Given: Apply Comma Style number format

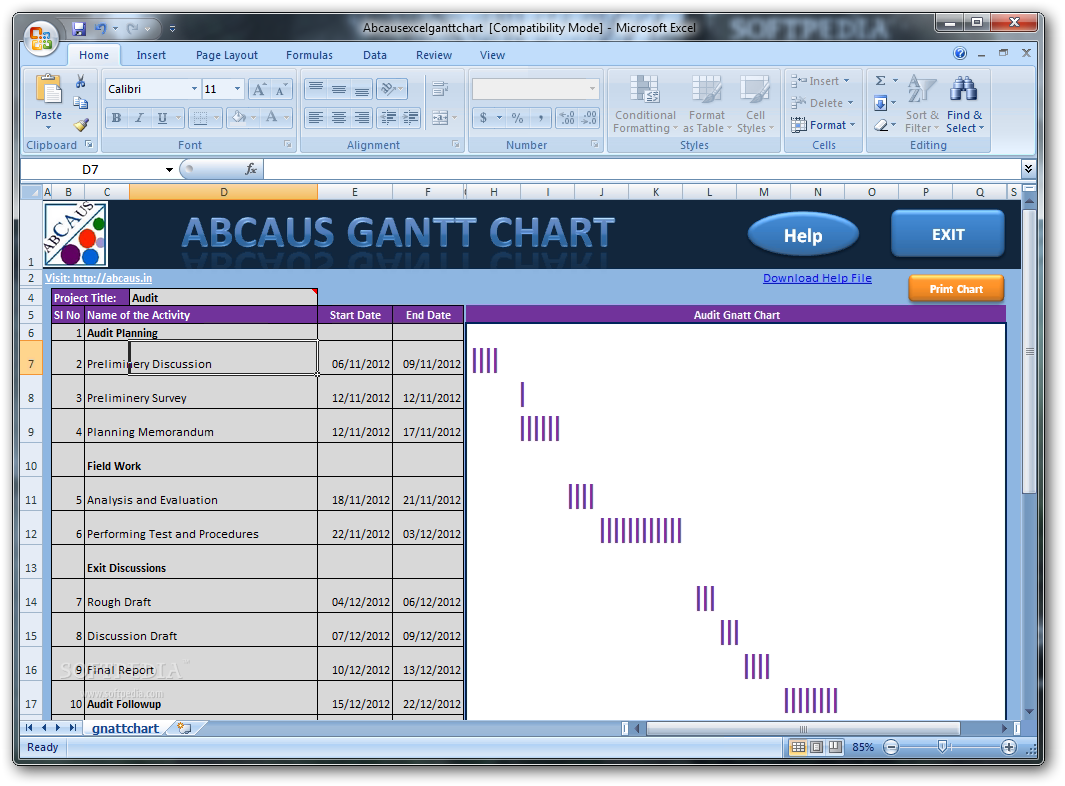Looking at the screenshot, I should coord(541,118).
